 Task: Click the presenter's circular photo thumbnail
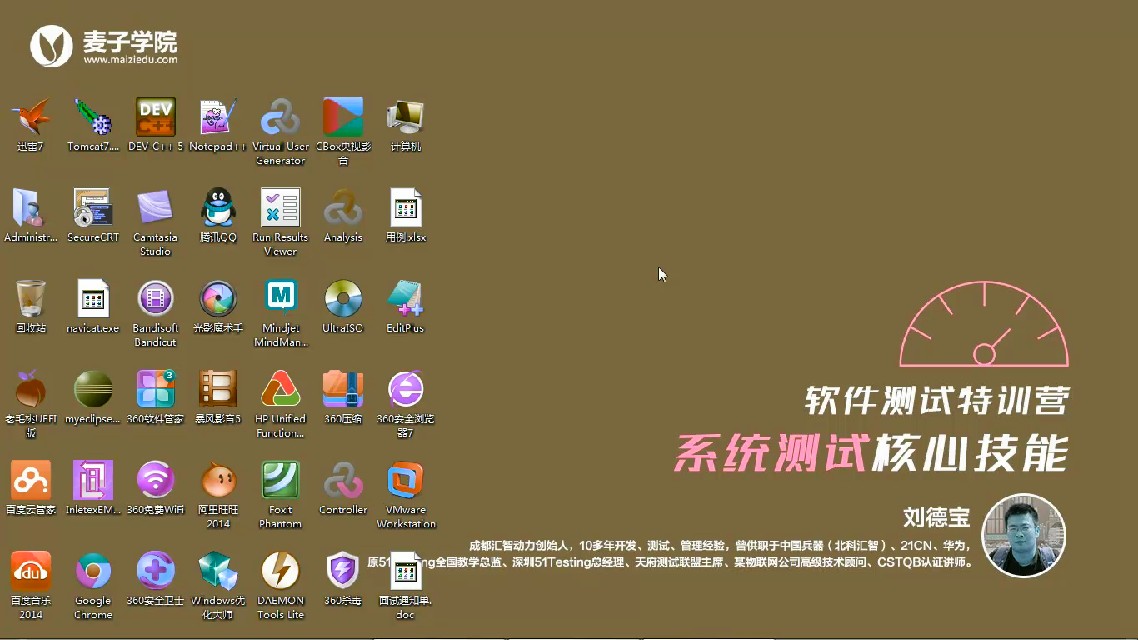(1024, 535)
